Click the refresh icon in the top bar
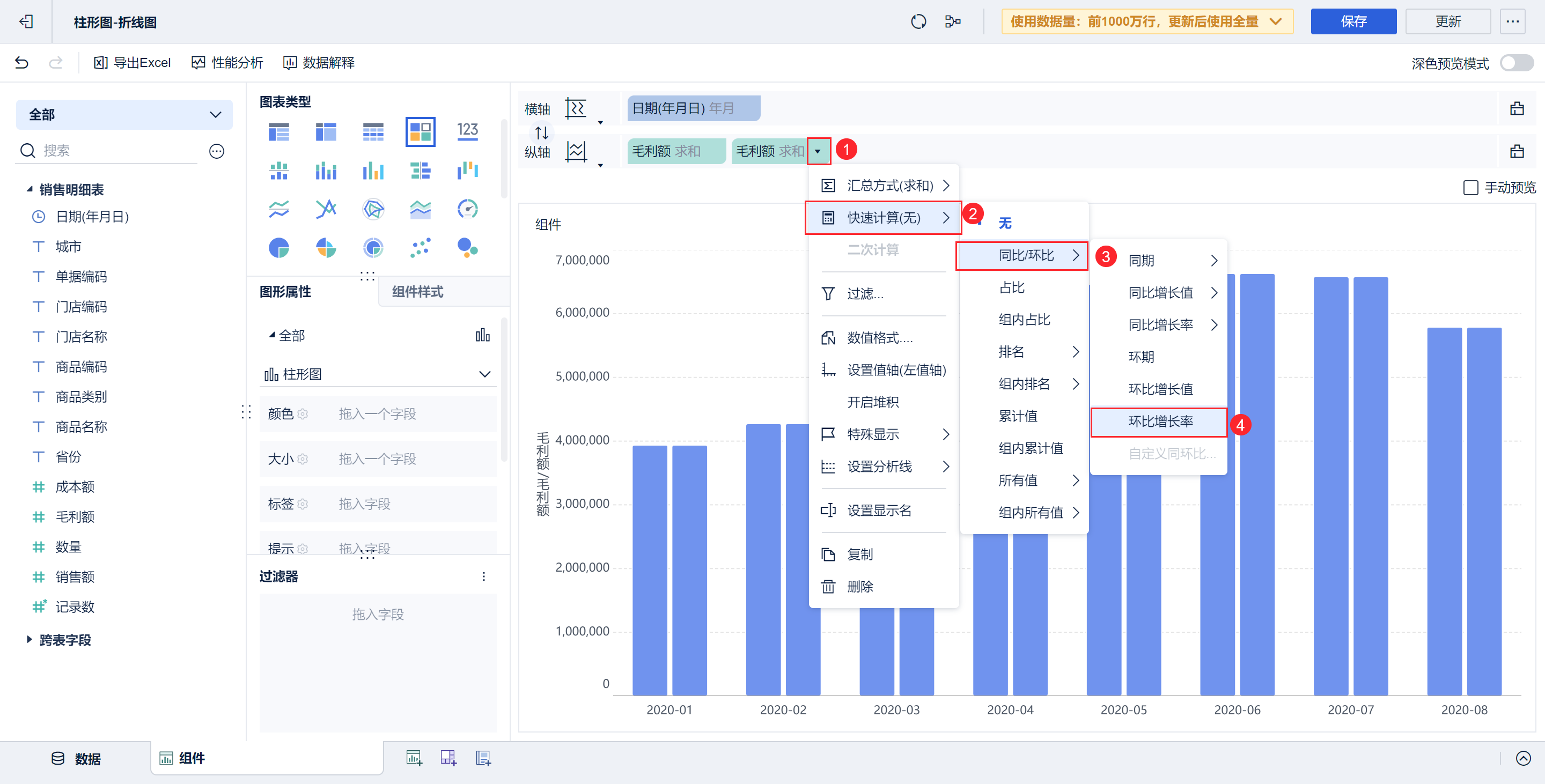This screenshot has height=784, width=1545. pos(918,21)
